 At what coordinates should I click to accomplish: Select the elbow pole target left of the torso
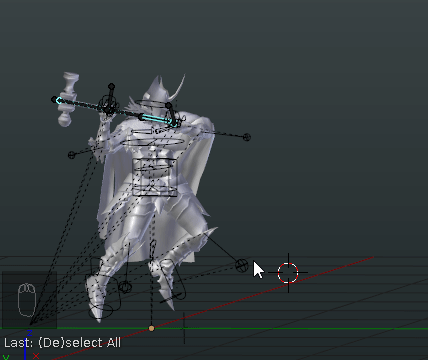pyautogui.click(x=71, y=155)
